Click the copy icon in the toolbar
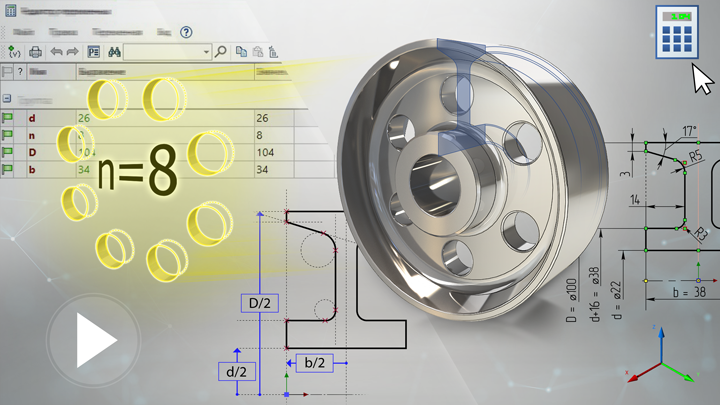The width and height of the screenshot is (720, 405). (x=241, y=51)
